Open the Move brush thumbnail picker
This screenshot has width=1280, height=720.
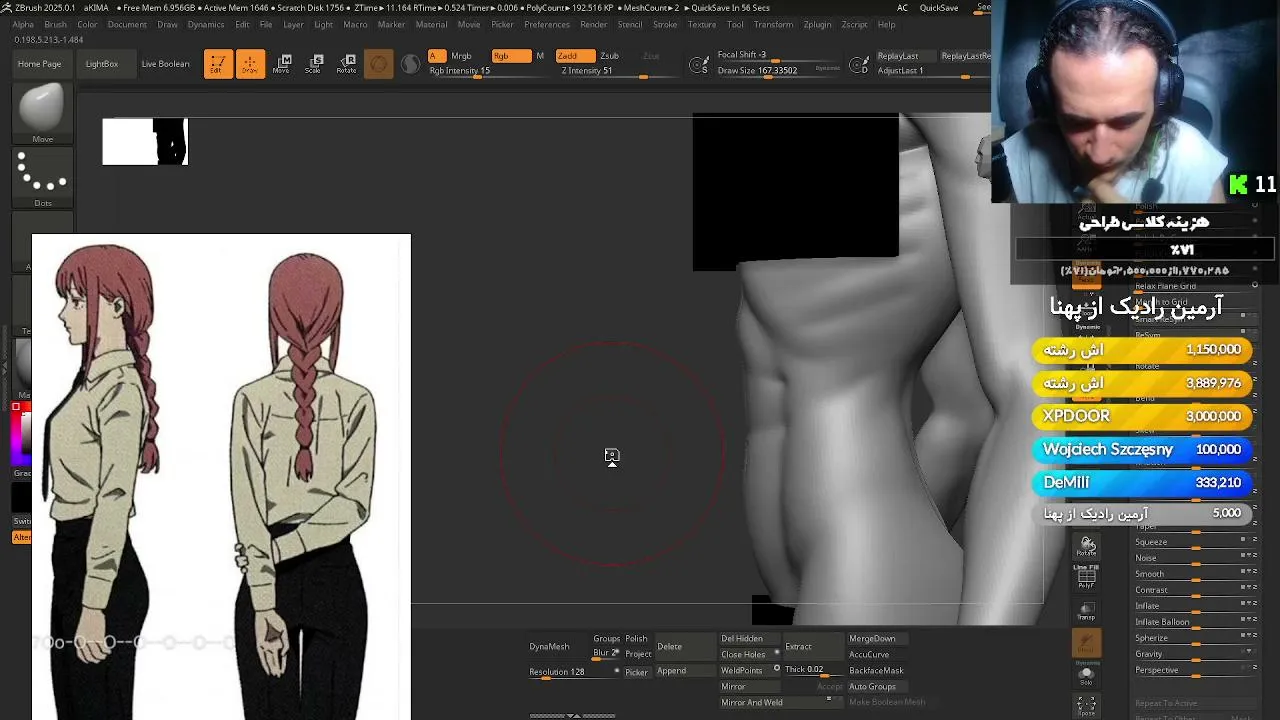pos(42,113)
